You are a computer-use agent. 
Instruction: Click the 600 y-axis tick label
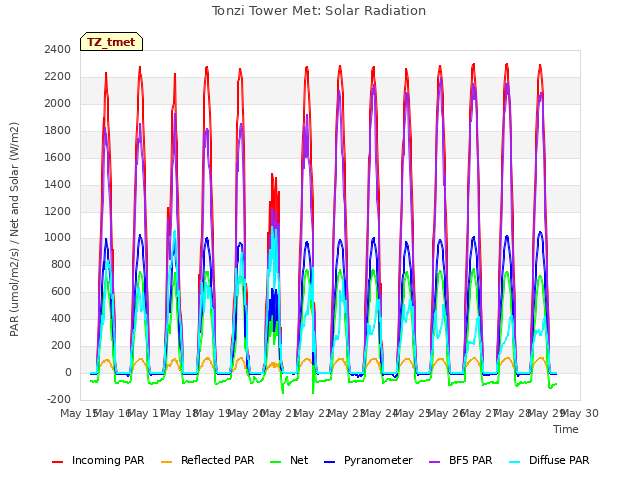click(61, 292)
